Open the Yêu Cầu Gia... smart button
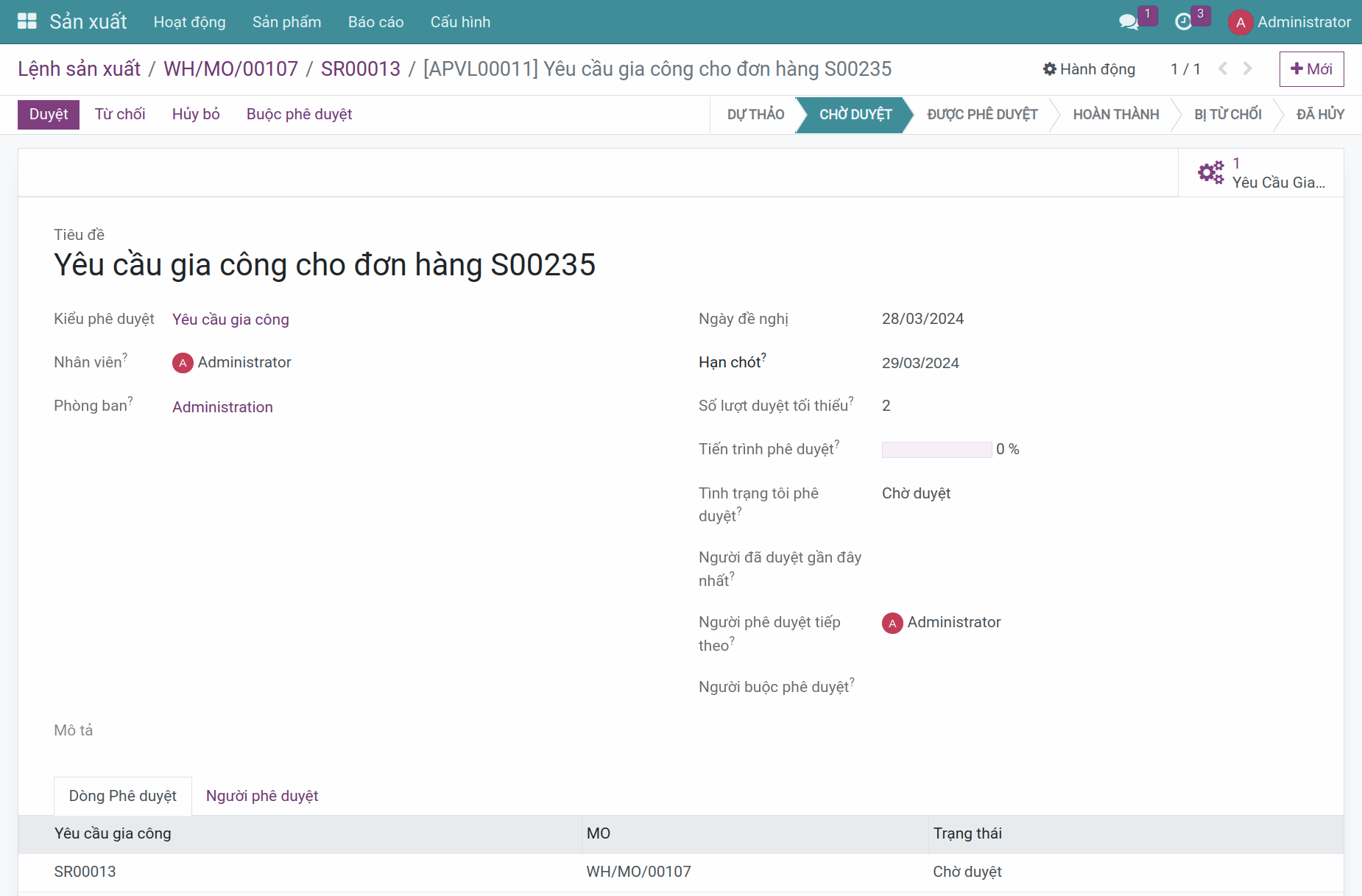The width and height of the screenshot is (1362, 896). pos(1261,173)
